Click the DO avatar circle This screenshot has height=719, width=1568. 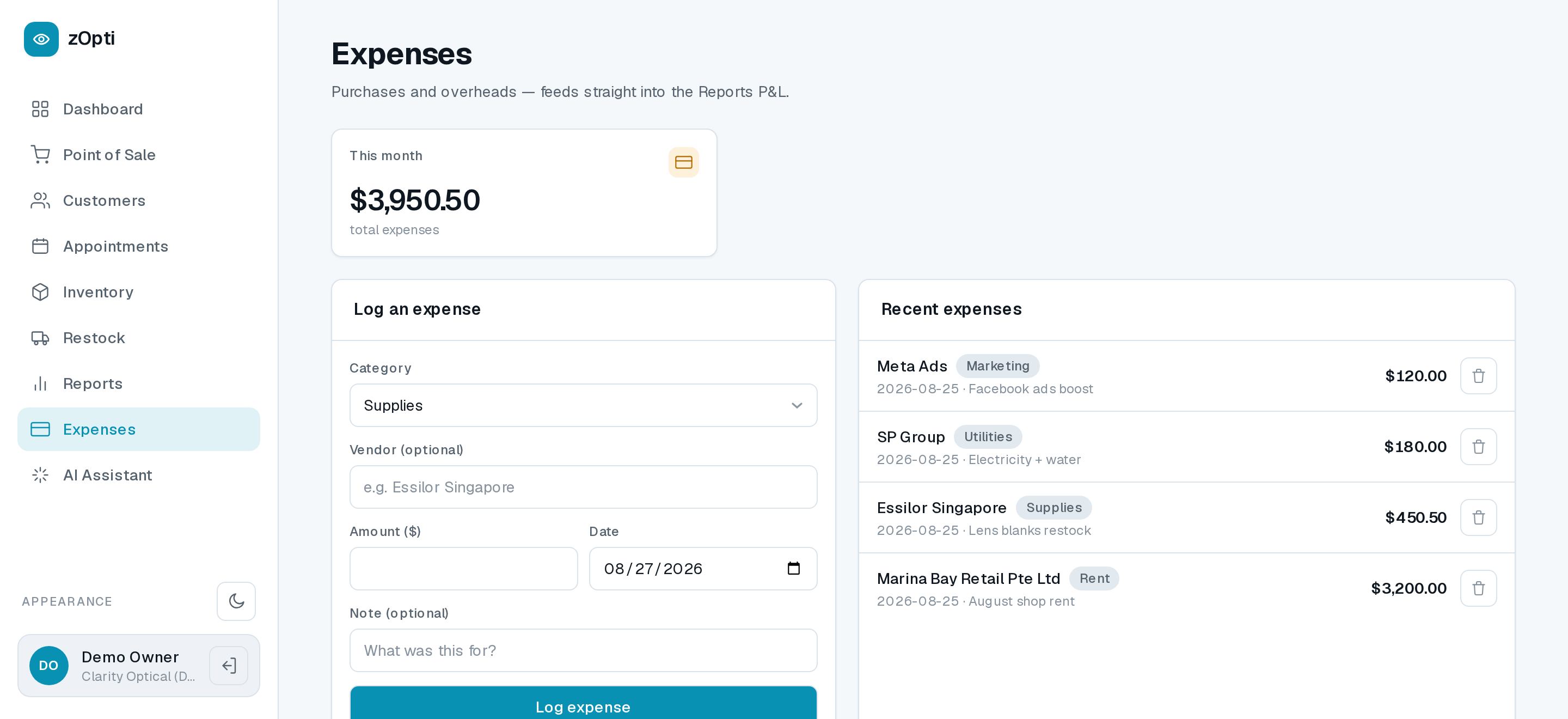tap(48, 666)
